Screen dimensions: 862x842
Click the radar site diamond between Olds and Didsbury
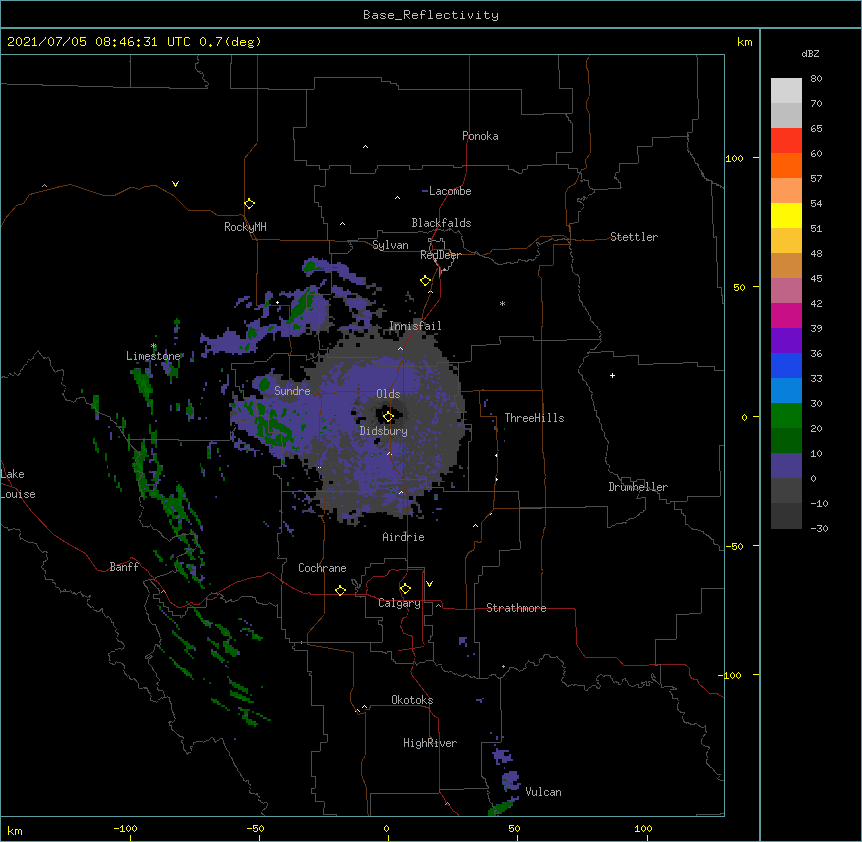(388, 416)
